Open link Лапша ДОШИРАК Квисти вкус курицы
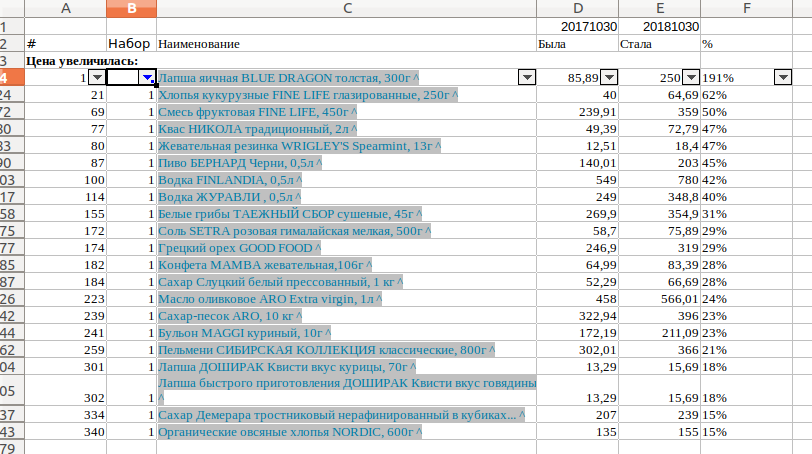Screen dimensions: 812x454 pyautogui.click(x=287, y=368)
